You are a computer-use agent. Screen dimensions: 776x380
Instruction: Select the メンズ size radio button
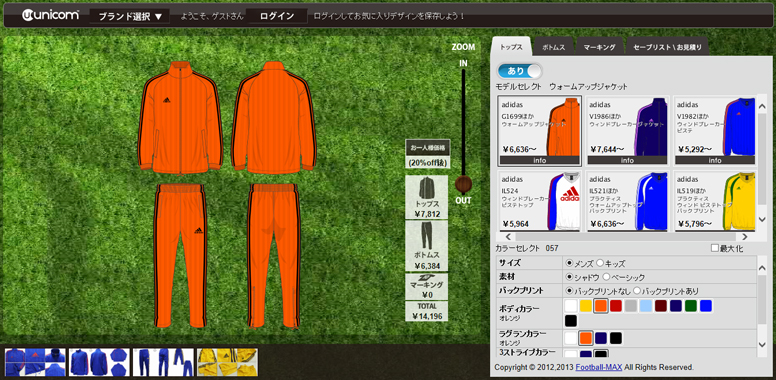click(x=569, y=263)
